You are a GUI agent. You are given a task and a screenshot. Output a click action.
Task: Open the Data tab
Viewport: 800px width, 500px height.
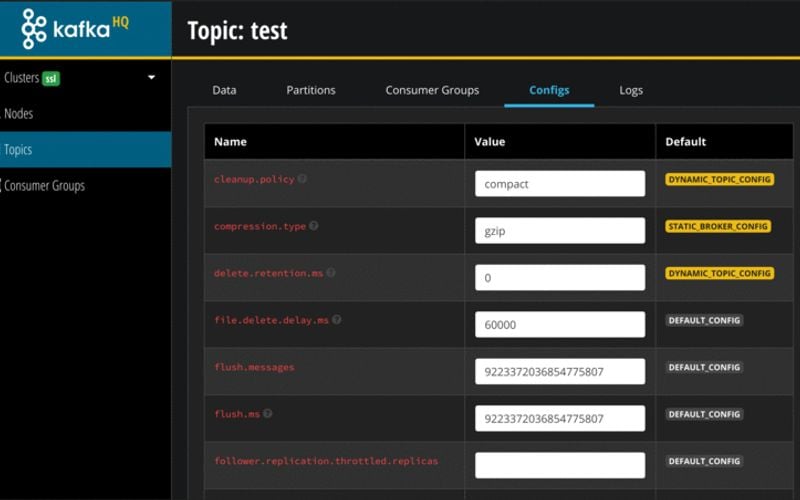[224, 90]
